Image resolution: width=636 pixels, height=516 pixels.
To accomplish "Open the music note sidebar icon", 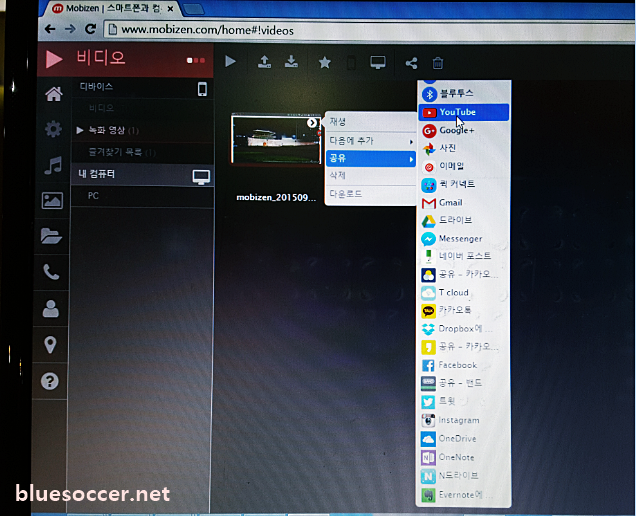I will 53,165.
